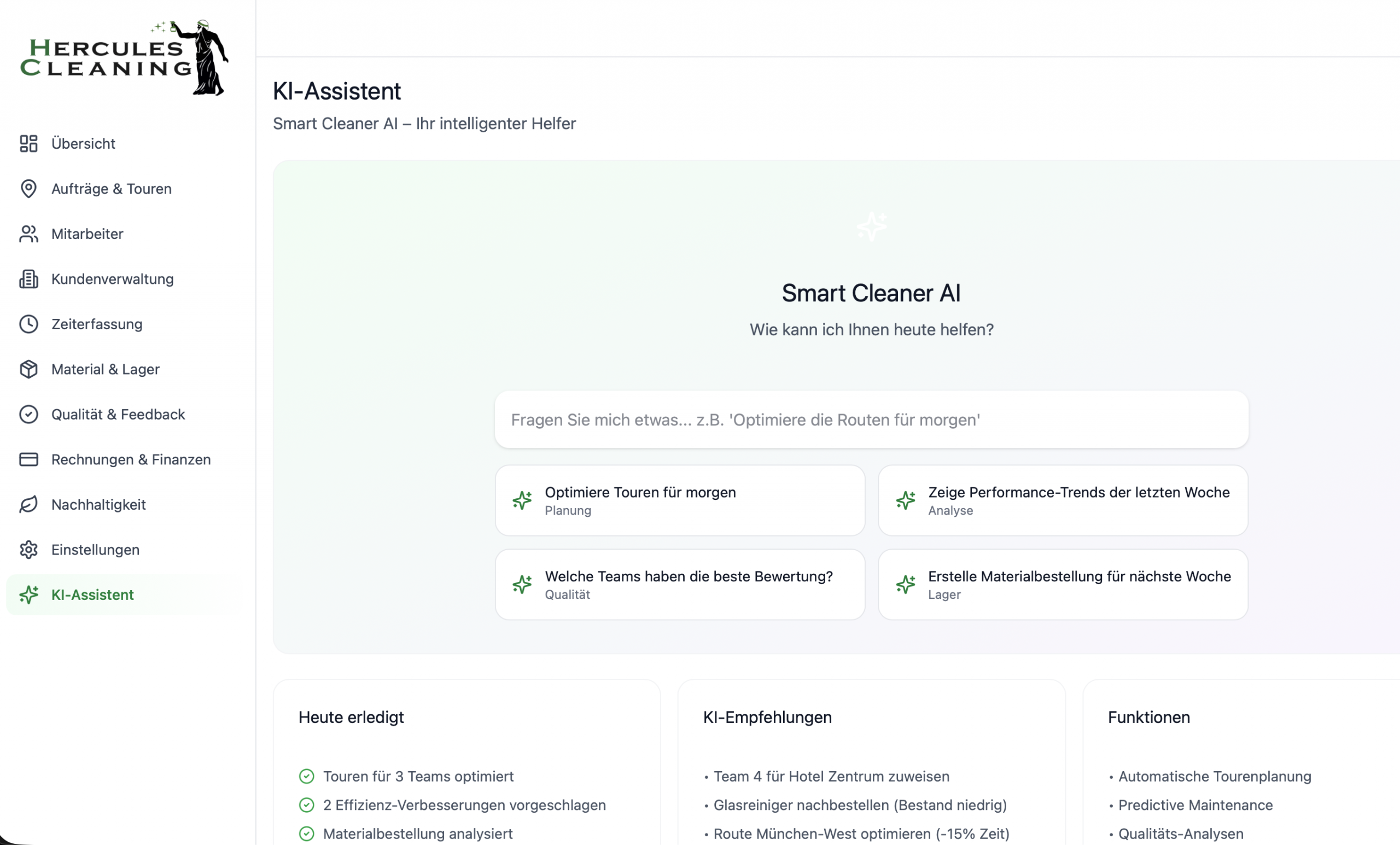Image resolution: width=1400 pixels, height=845 pixels.
Task: Click the sparkle icon above Smart Cleaner AI
Action: click(871, 227)
